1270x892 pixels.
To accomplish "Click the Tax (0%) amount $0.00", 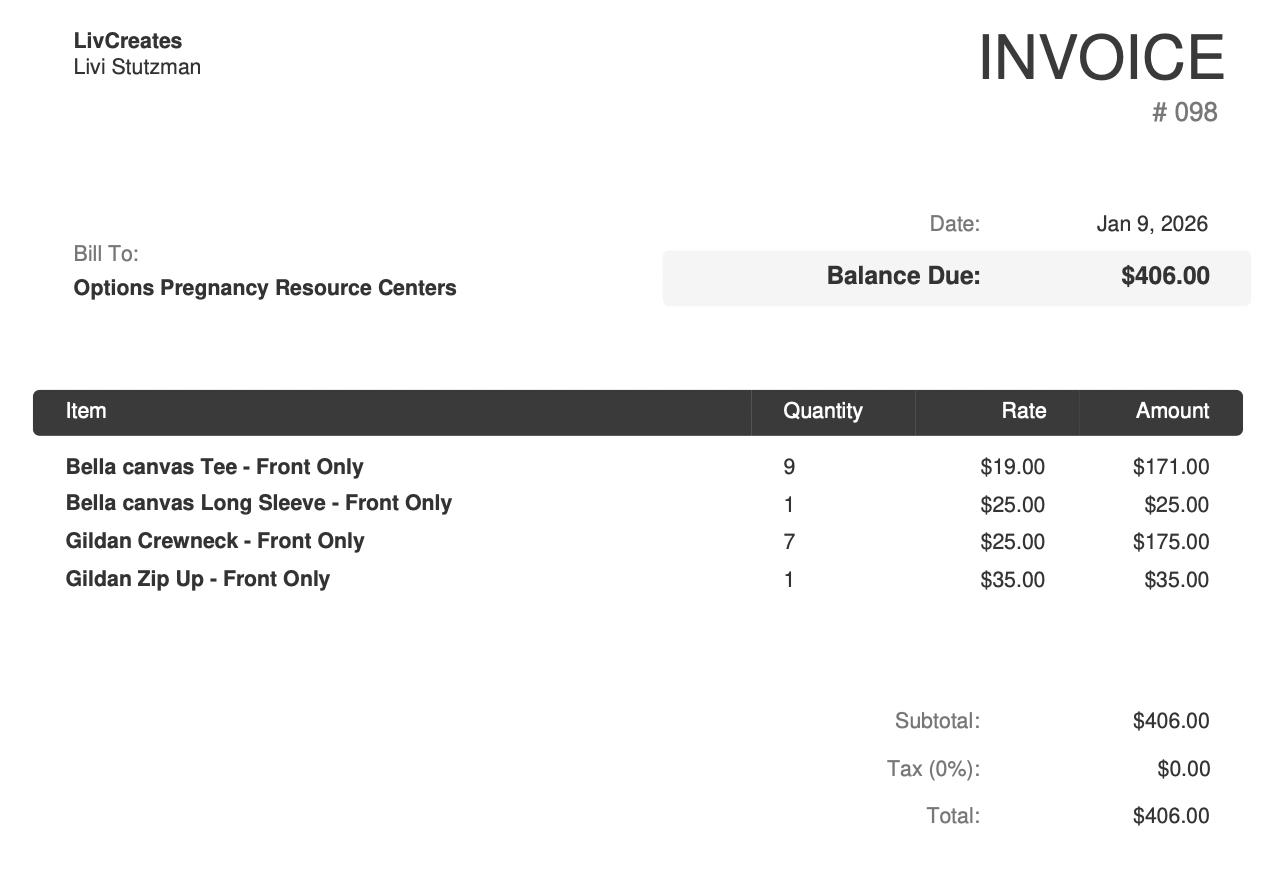I will pos(1183,769).
